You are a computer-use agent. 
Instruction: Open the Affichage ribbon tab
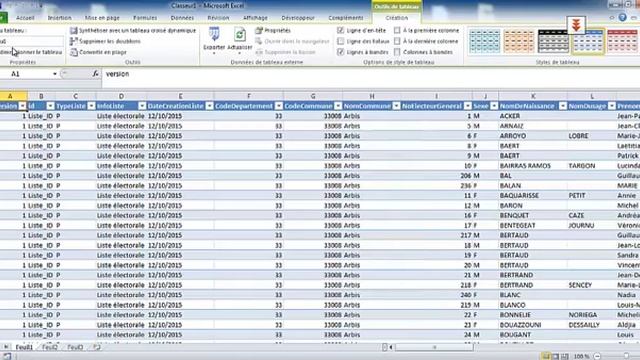pos(255,18)
